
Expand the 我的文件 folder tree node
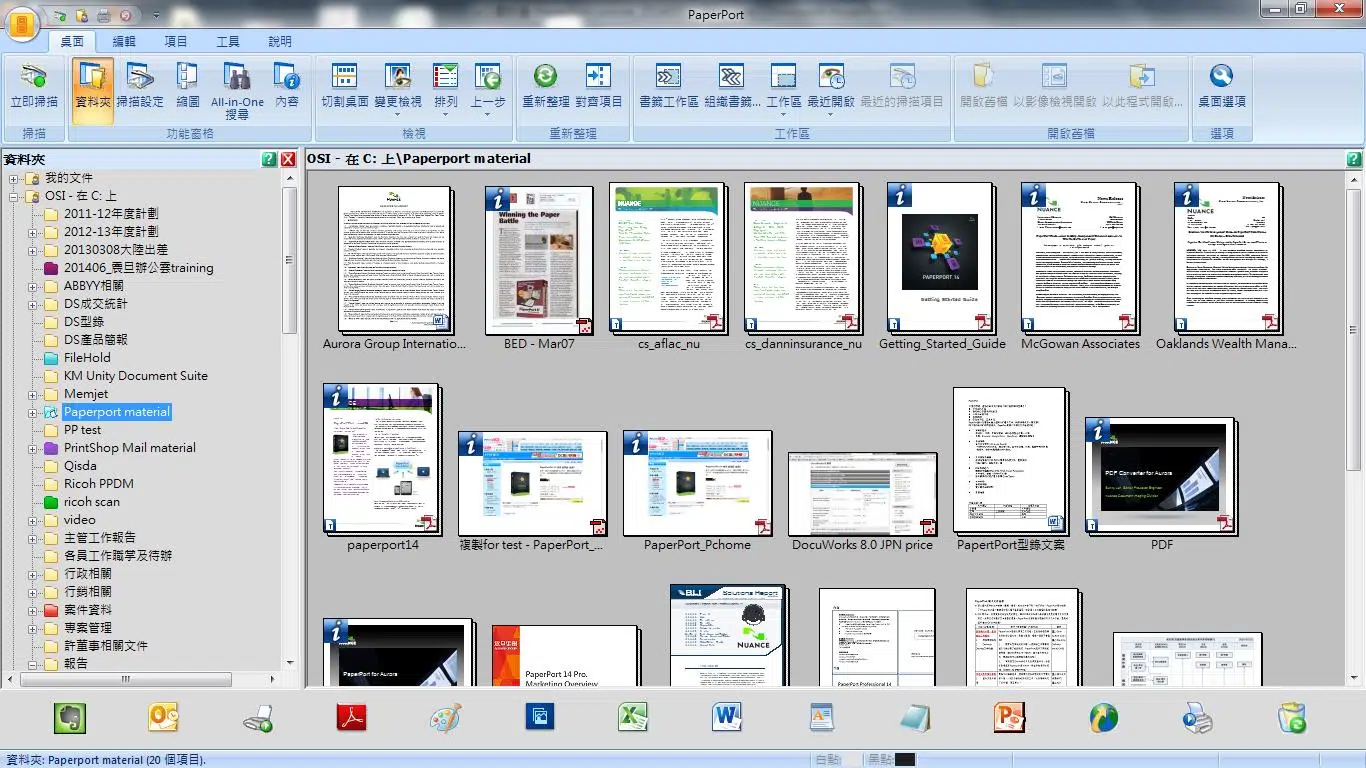pos(14,178)
